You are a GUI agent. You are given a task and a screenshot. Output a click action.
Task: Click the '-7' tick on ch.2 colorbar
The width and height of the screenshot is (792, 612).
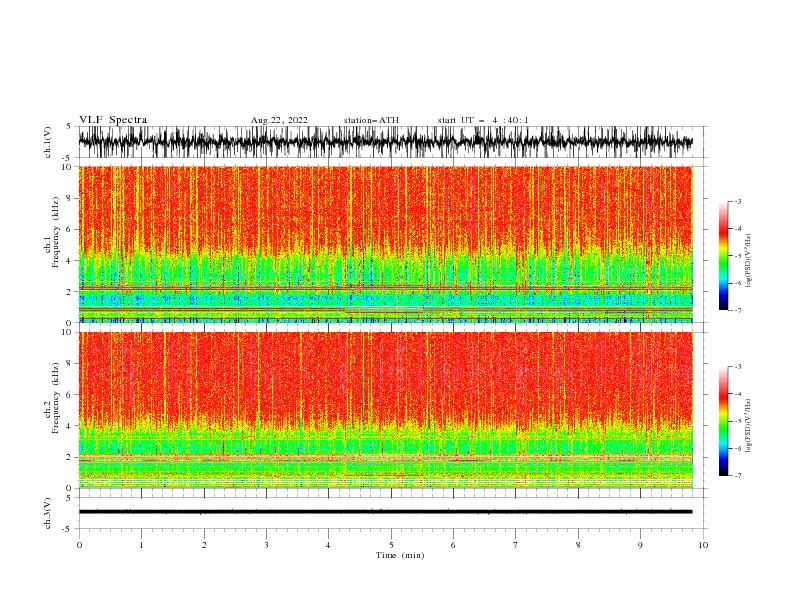point(738,476)
